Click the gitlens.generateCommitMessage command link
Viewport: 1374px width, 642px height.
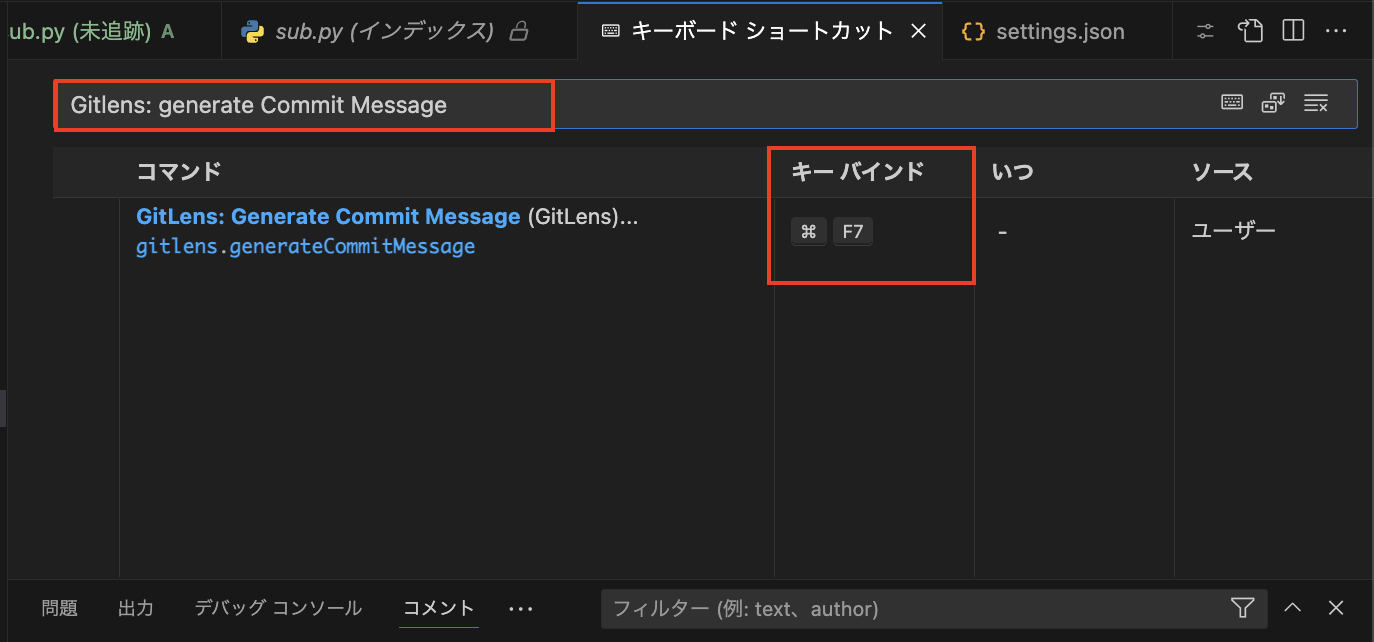pyautogui.click(x=305, y=246)
